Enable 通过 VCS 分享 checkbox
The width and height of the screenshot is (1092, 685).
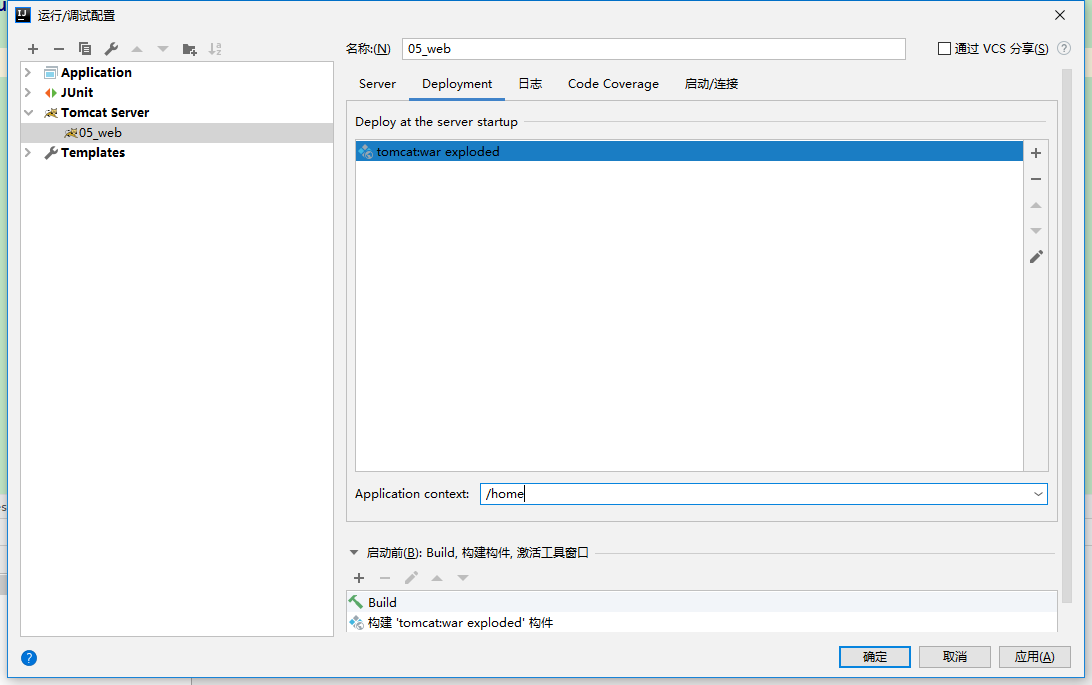pos(944,49)
